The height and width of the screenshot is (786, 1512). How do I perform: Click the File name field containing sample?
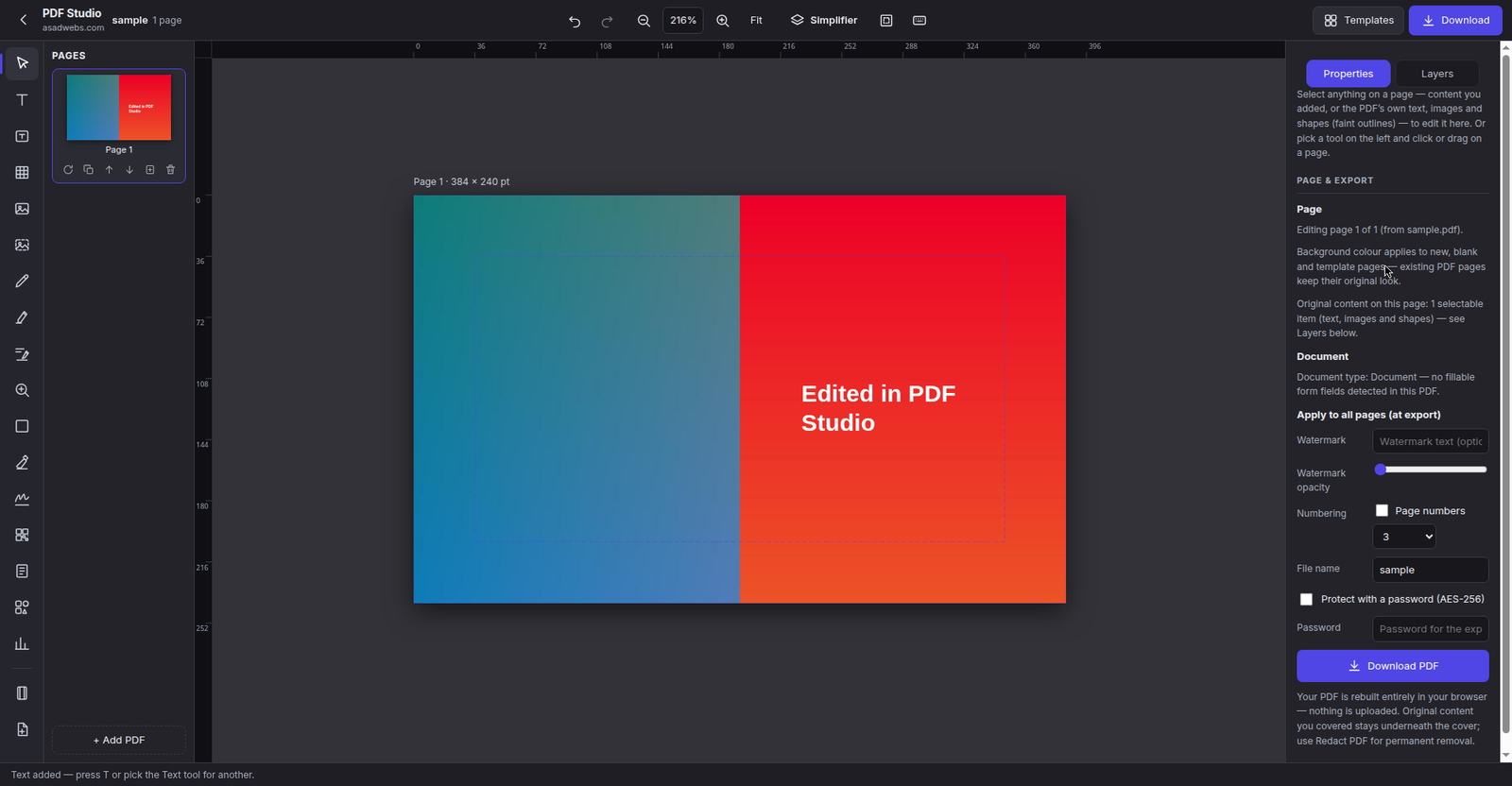click(1431, 570)
